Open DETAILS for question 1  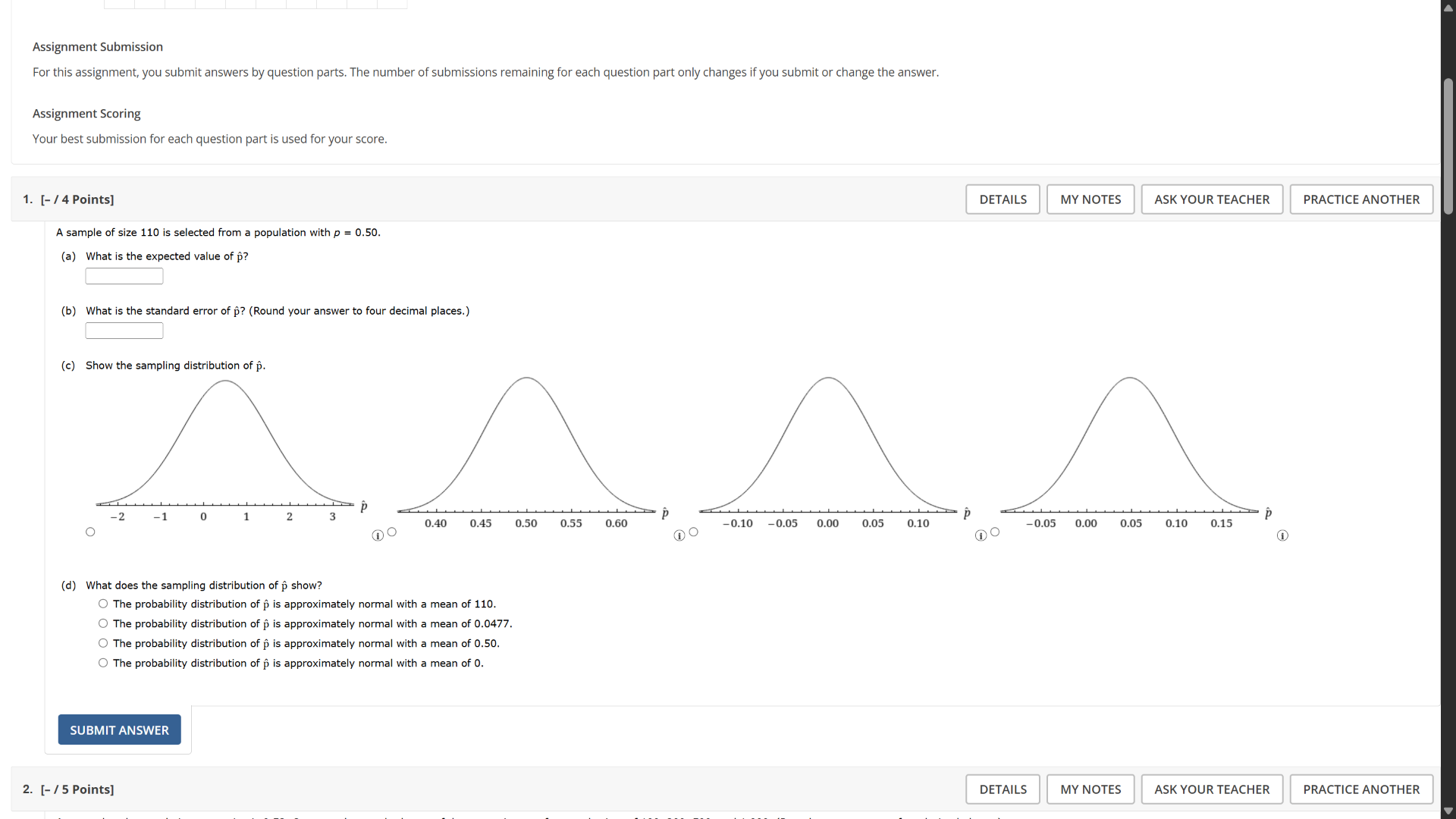click(x=1003, y=199)
